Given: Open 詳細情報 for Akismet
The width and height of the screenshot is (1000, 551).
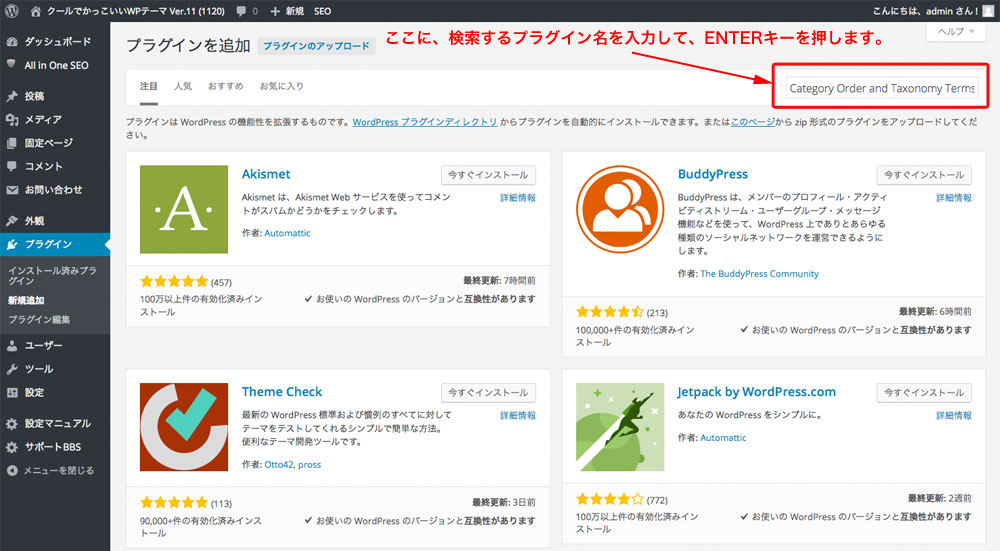Looking at the screenshot, I should click(518, 198).
